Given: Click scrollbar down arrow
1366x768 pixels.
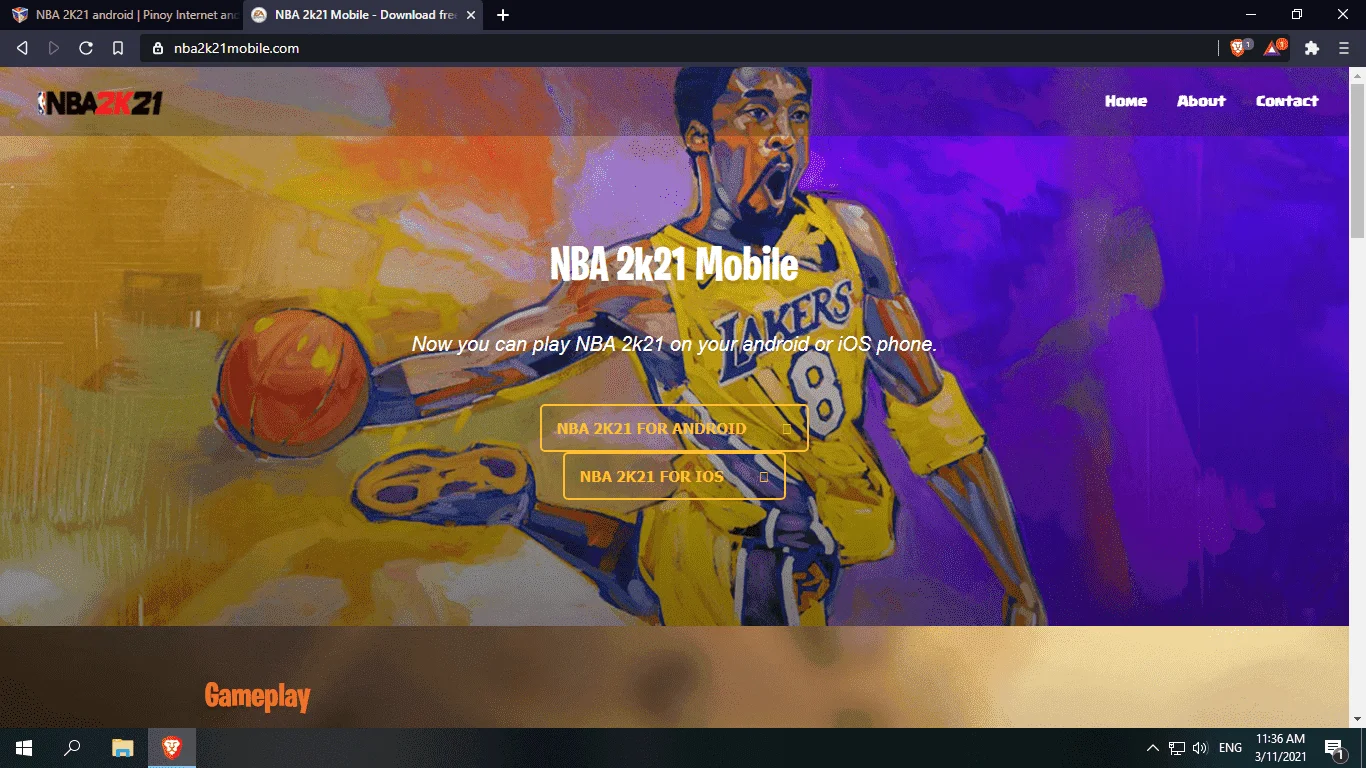Looking at the screenshot, I should [x=1357, y=718].
